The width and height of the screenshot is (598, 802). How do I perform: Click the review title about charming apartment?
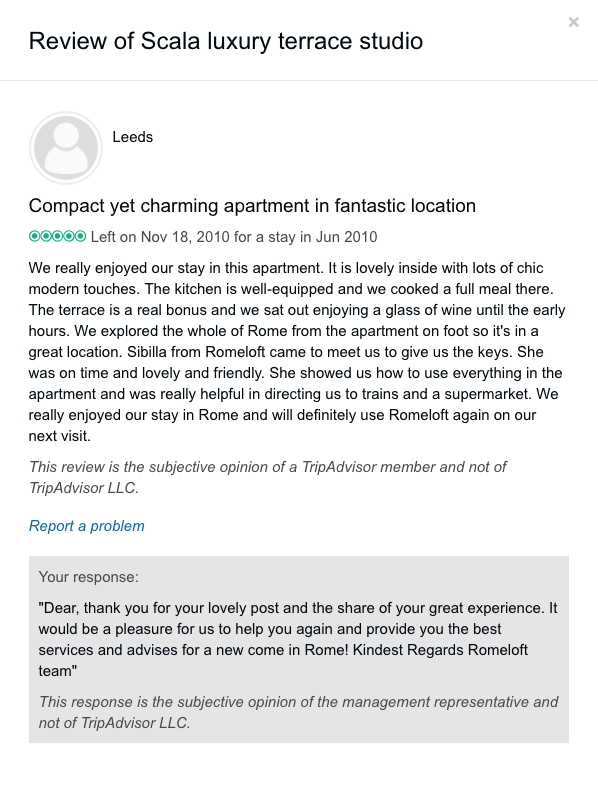pyautogui.click(x=252, y=206)
